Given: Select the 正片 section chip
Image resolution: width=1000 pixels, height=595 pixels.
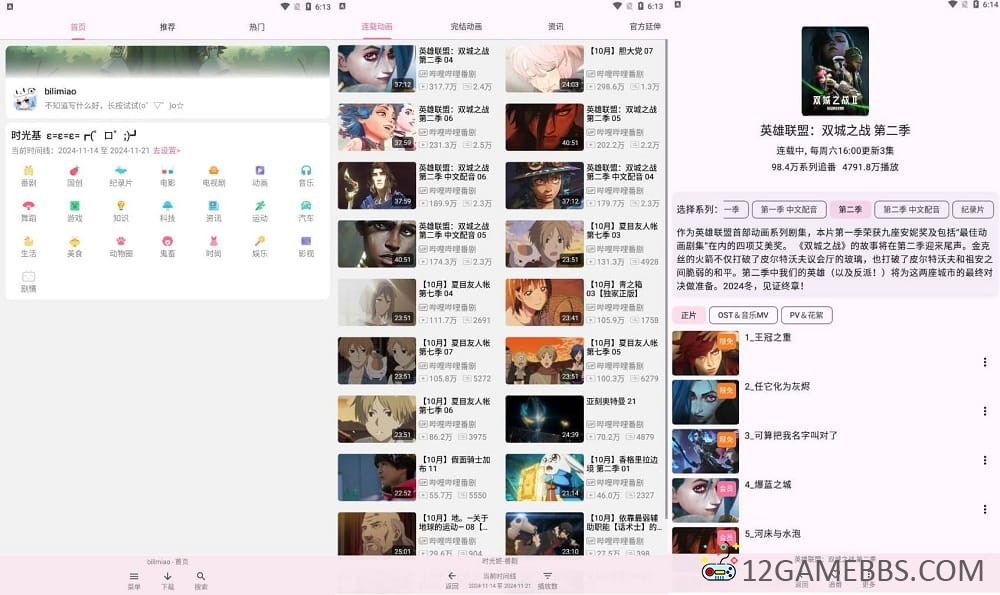Looking at the screenshot, I should point(689,315).
